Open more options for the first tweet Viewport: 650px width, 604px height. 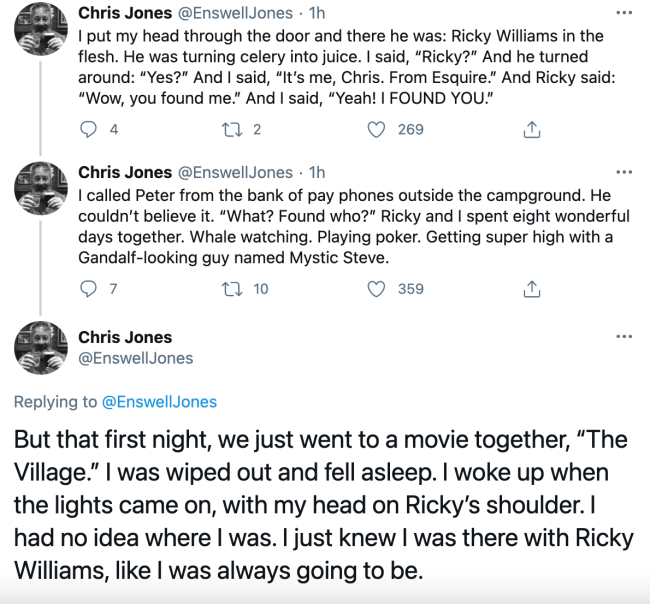click(624, 13)
